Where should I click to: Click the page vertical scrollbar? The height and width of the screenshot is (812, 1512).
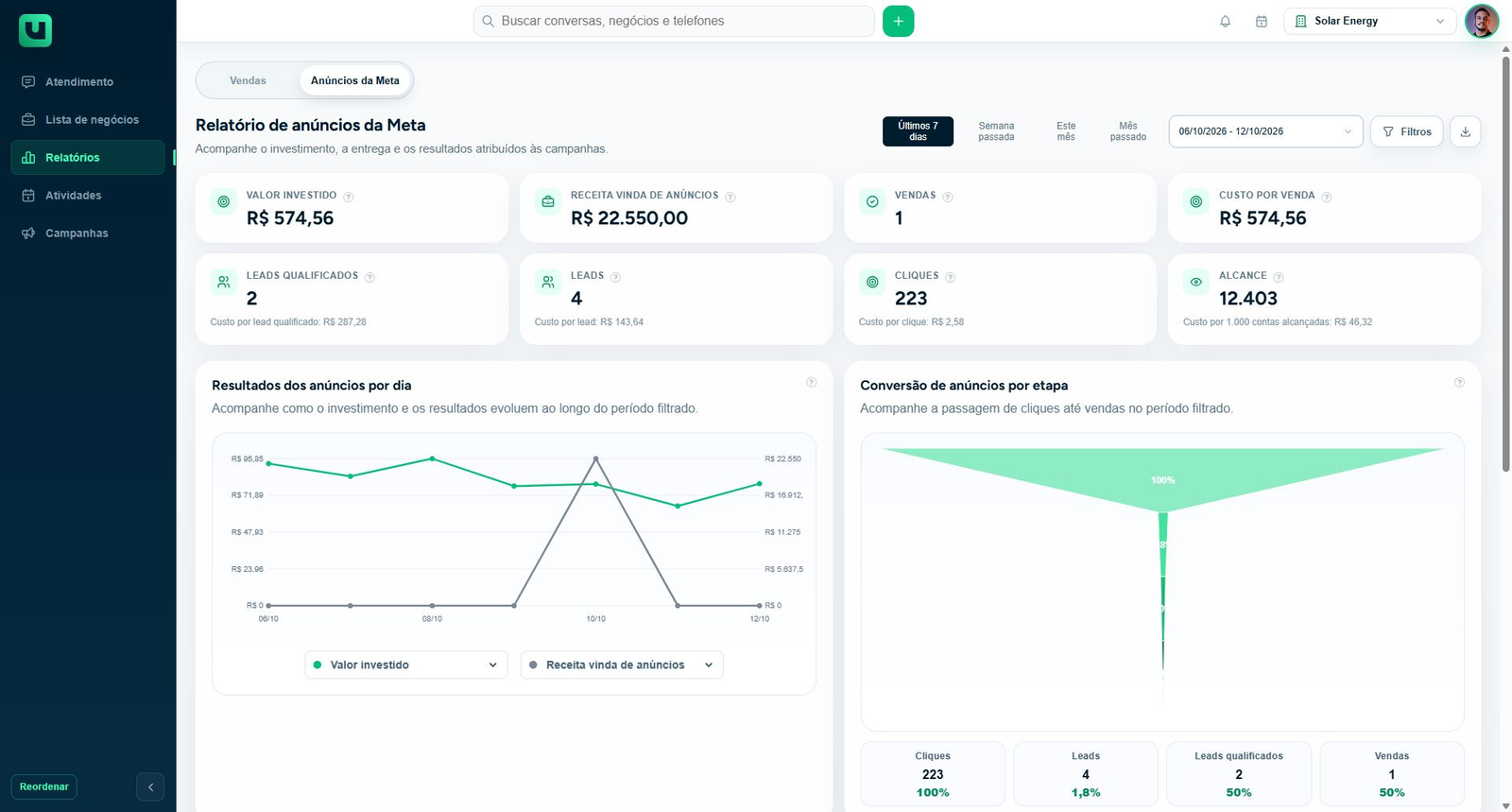click(x=1505, y=265)
